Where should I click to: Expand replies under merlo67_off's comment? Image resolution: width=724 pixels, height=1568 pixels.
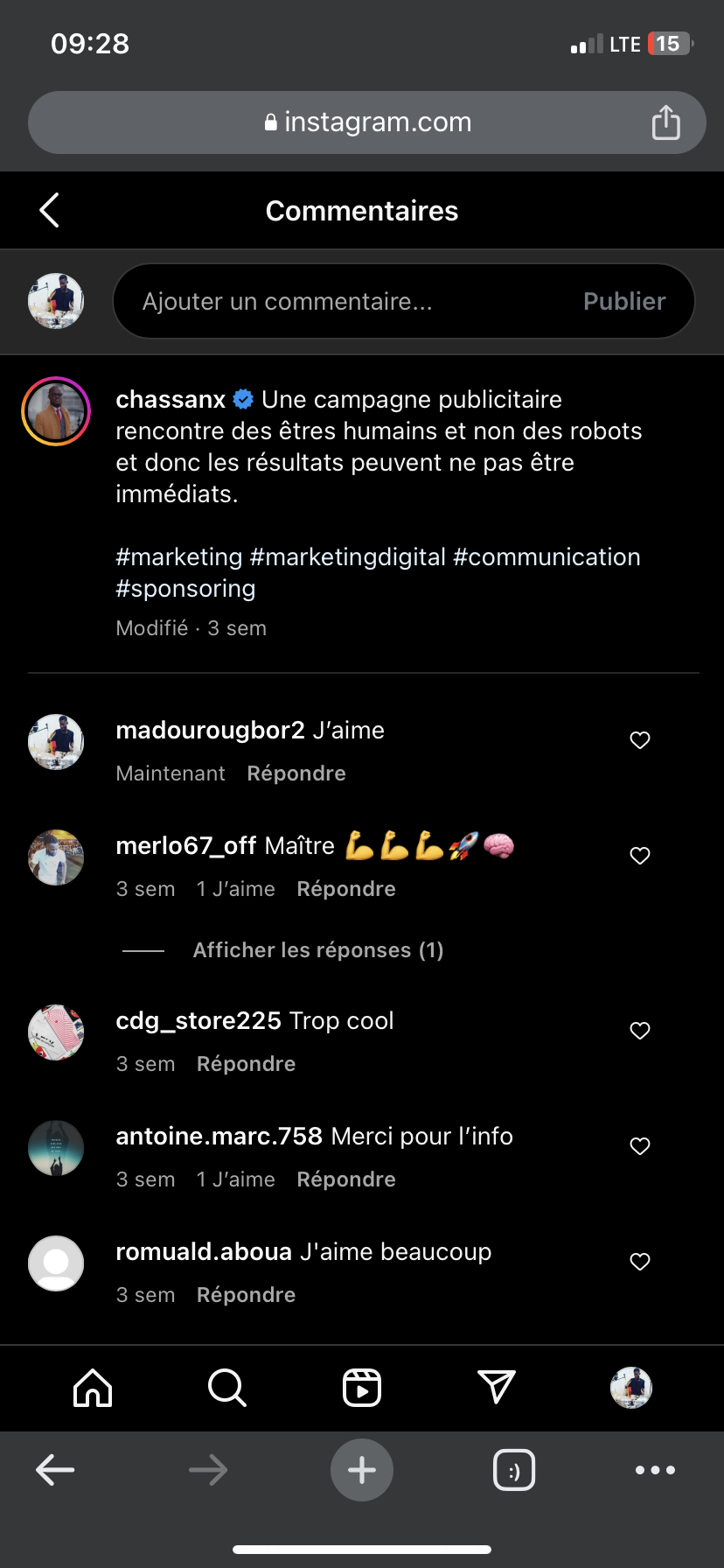tap(317, 950)
